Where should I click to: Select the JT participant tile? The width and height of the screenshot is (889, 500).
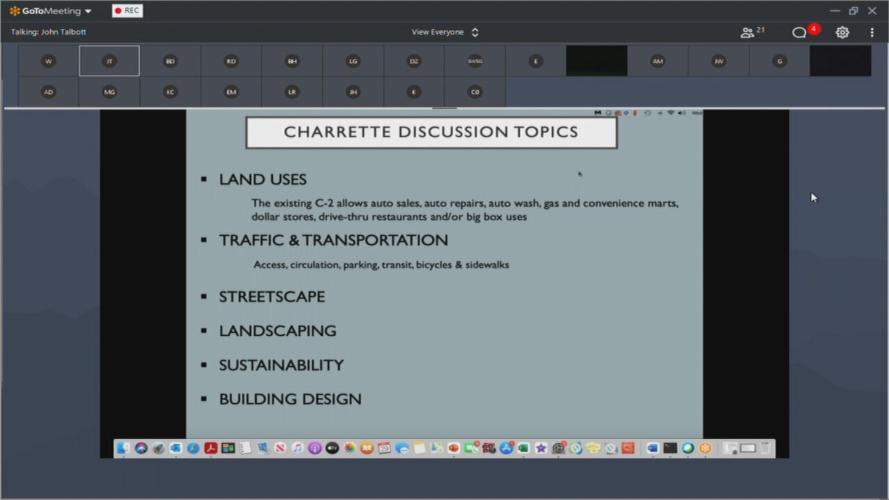click(x=109, y=61)
